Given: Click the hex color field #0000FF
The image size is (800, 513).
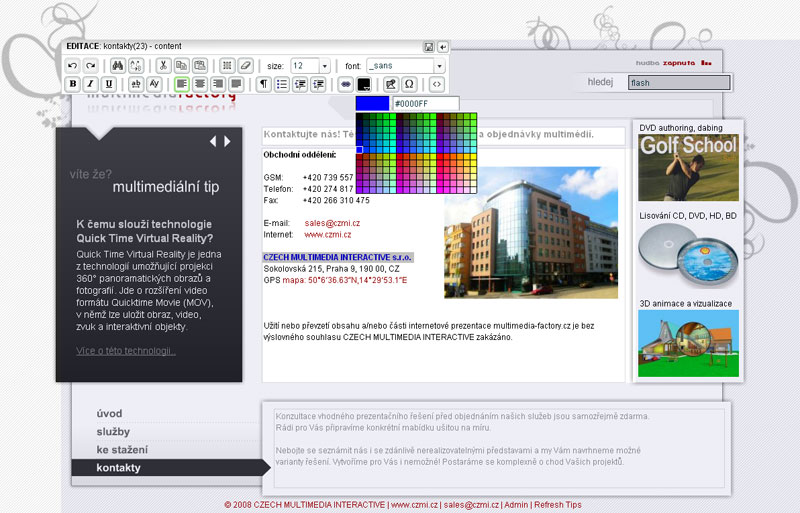Looking at the screenshot, I should pos(426,104).
